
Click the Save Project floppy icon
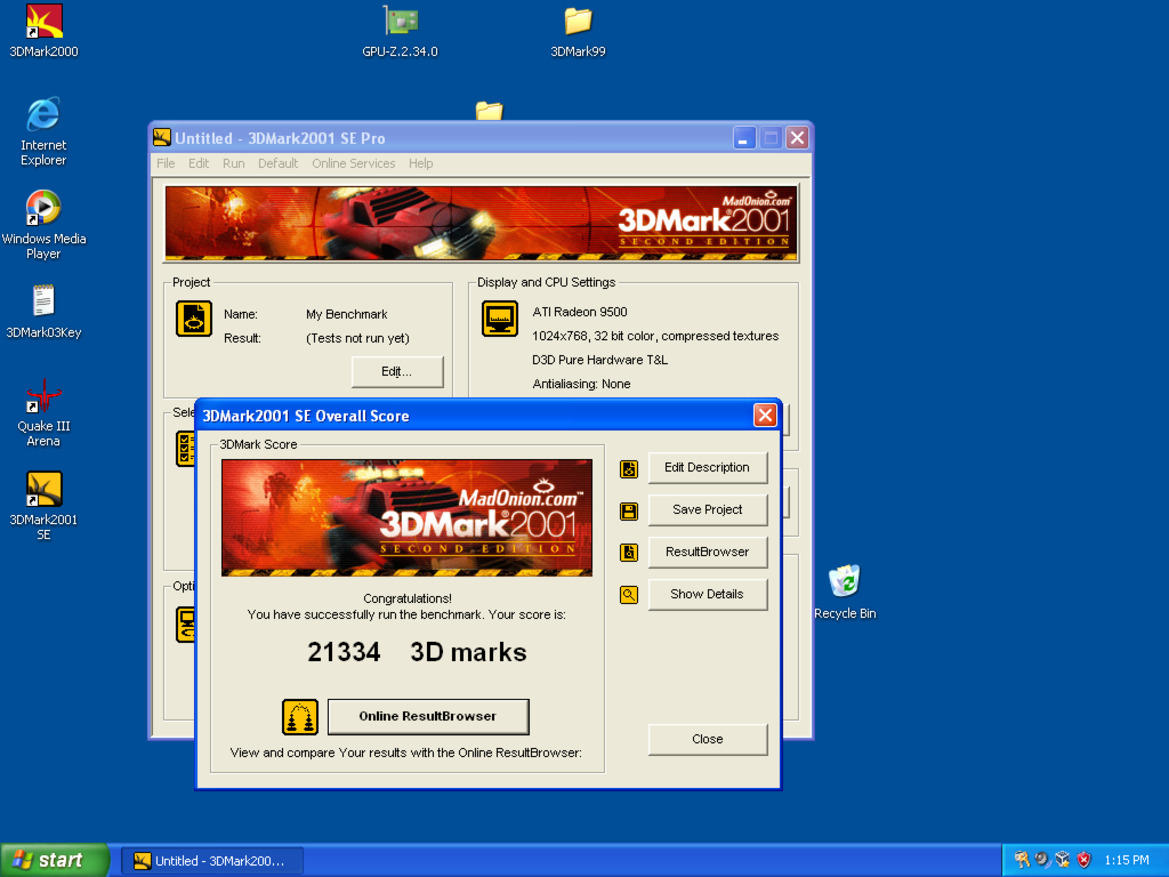click(628, 511)
